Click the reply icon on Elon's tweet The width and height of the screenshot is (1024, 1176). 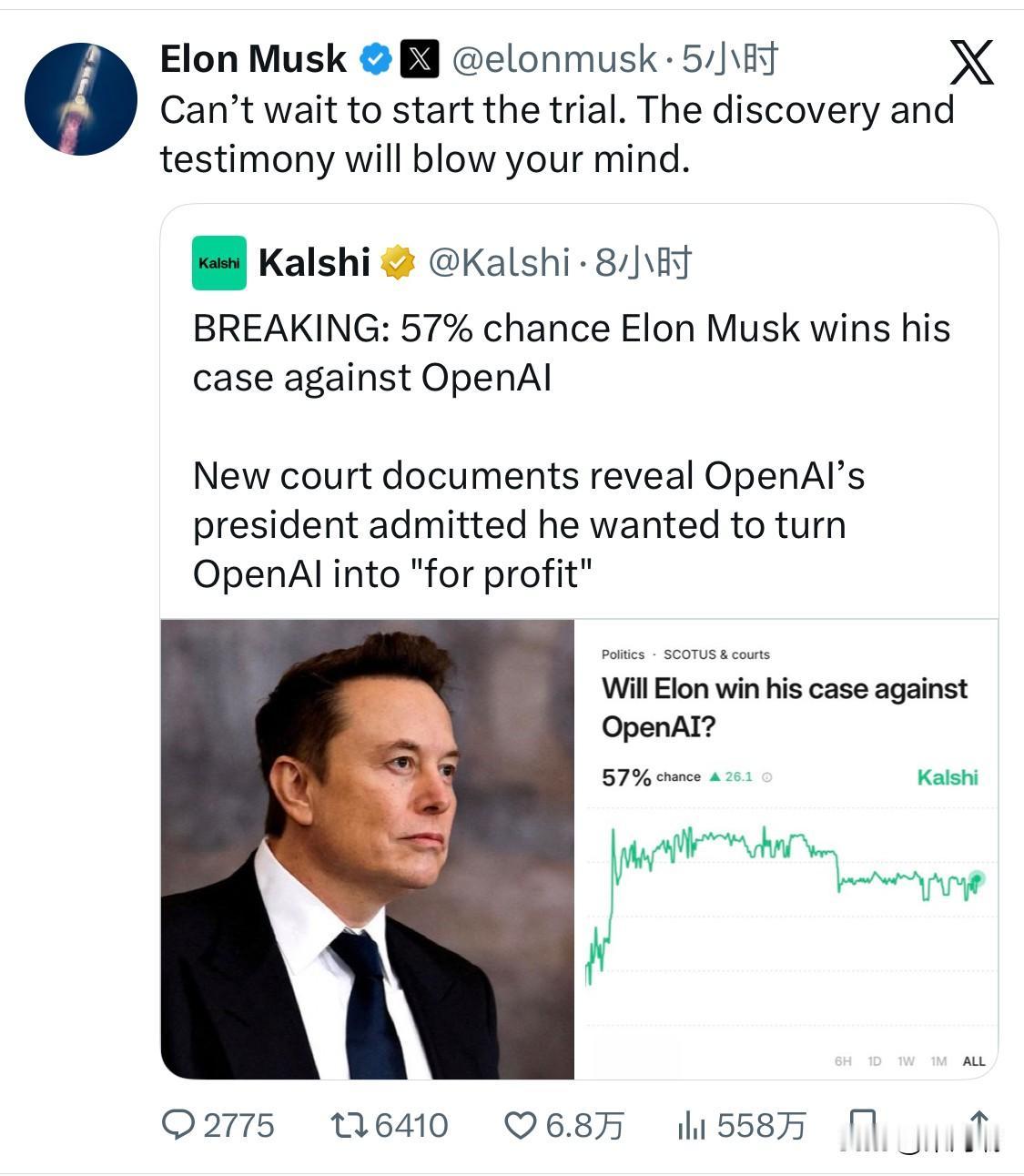tap(179, 1125)
